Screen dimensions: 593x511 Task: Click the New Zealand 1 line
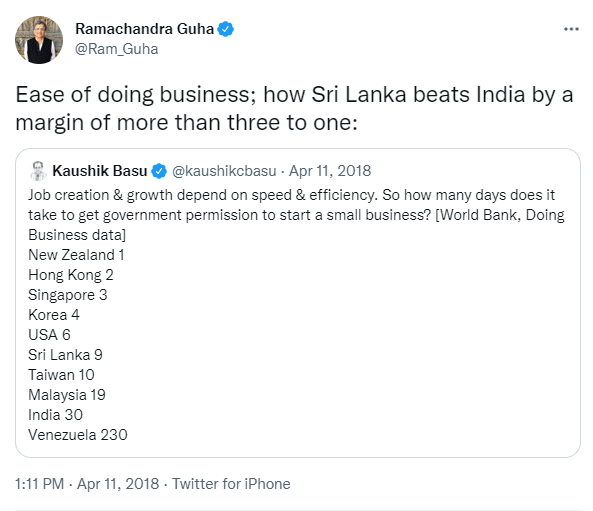[x=76, y=255]
